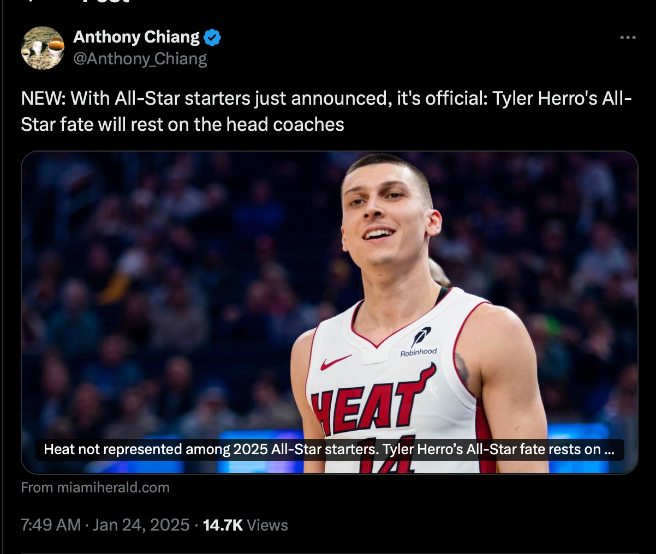Click the 7:49 AM timestamp

click(x=49, y=525)
